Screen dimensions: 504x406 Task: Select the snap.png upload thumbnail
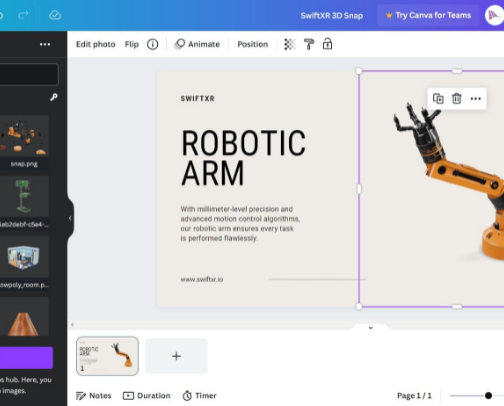(x=24, y=136)
